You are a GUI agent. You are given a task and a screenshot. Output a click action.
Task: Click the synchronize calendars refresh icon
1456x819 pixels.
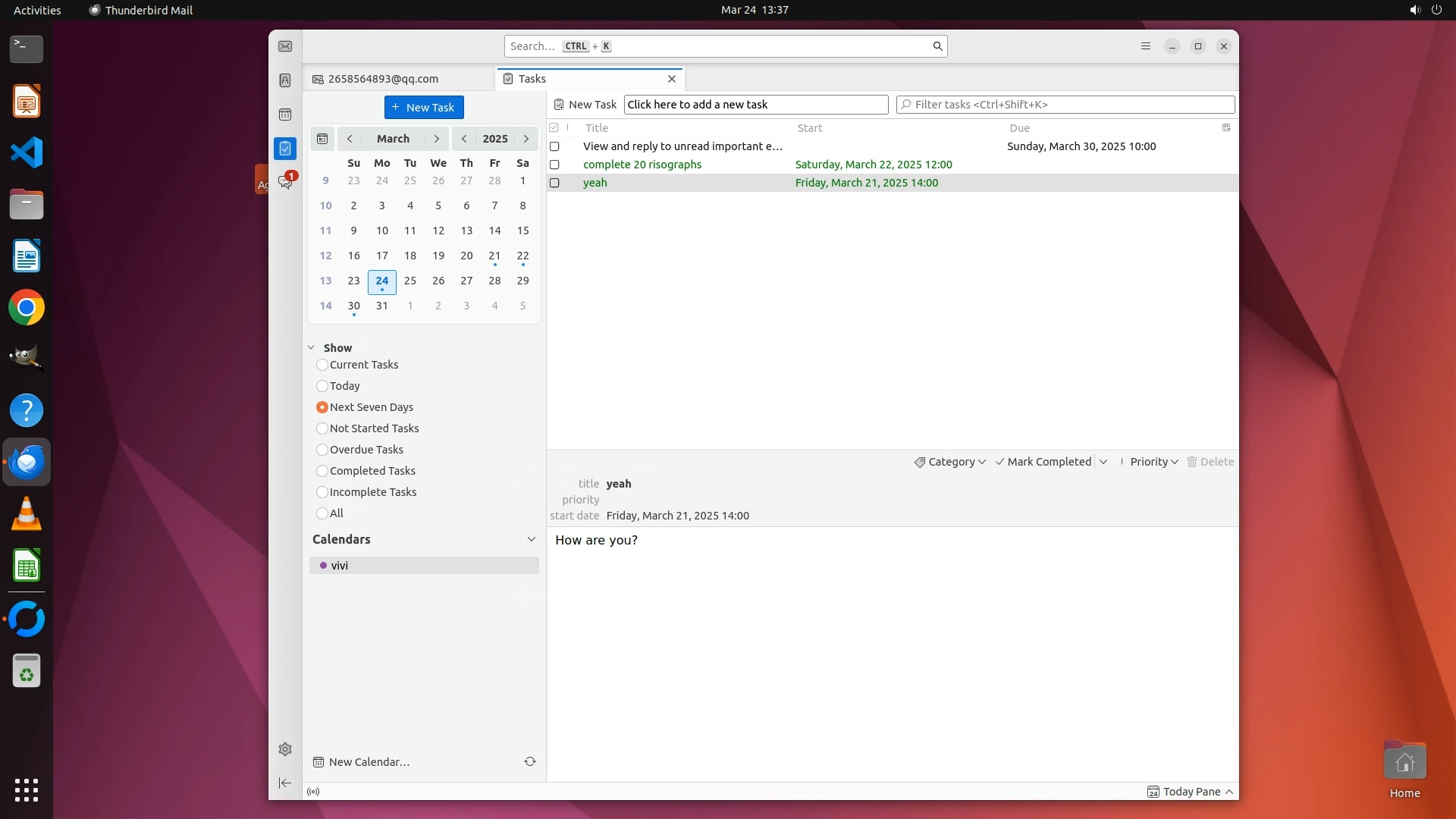pyautogui.click(x=530, y=761)
